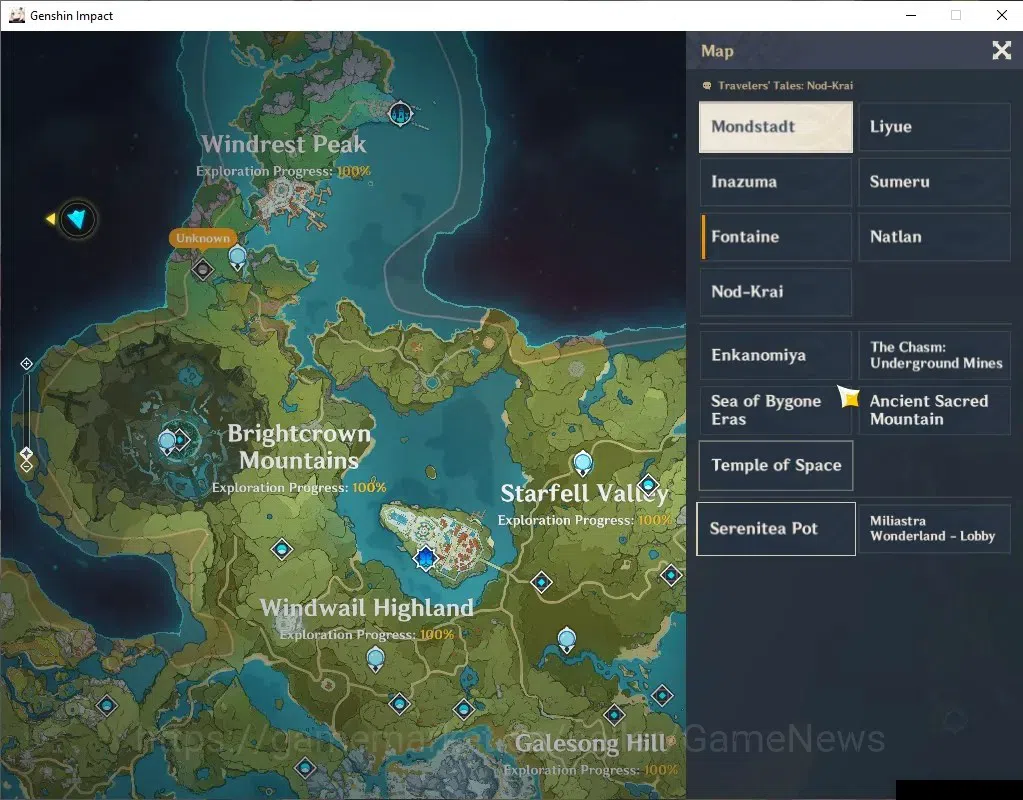Click the Map panel heading
Image resolution: width=1023 pixels, height=800 pixels.
click(x=717, y=51)
